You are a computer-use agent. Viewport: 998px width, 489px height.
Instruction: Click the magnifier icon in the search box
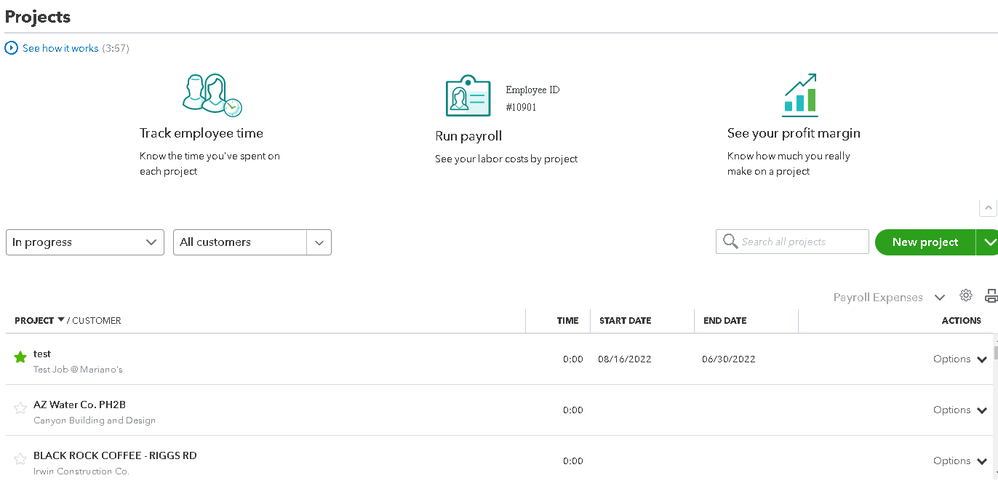(x=731, y=242)
